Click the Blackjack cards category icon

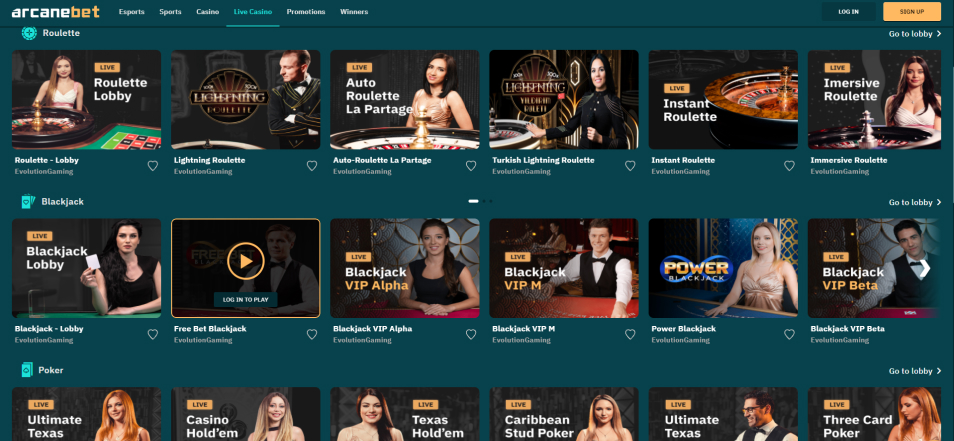(x=29, y=201)
